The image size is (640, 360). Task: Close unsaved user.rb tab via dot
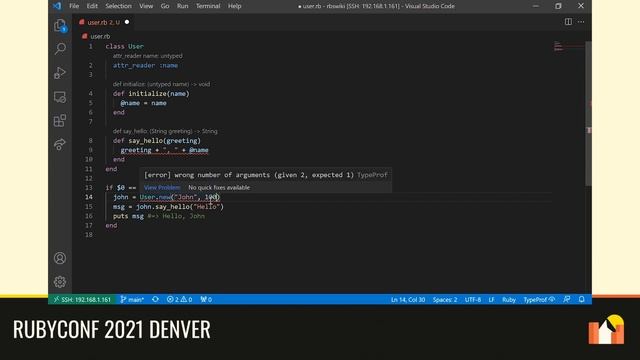click(127, 22)
